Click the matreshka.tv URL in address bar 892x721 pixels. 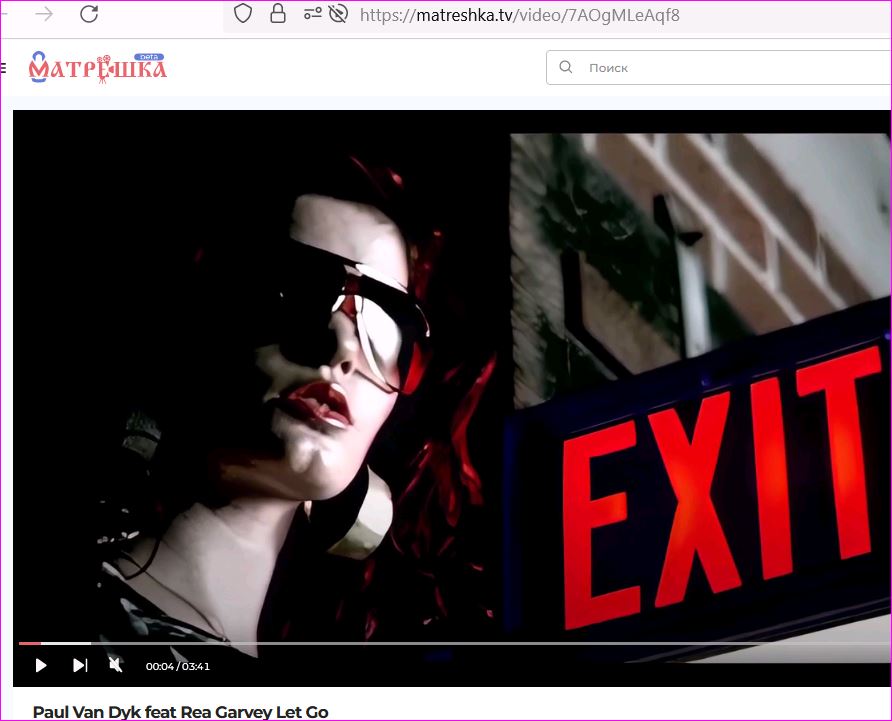pos(519,15)
